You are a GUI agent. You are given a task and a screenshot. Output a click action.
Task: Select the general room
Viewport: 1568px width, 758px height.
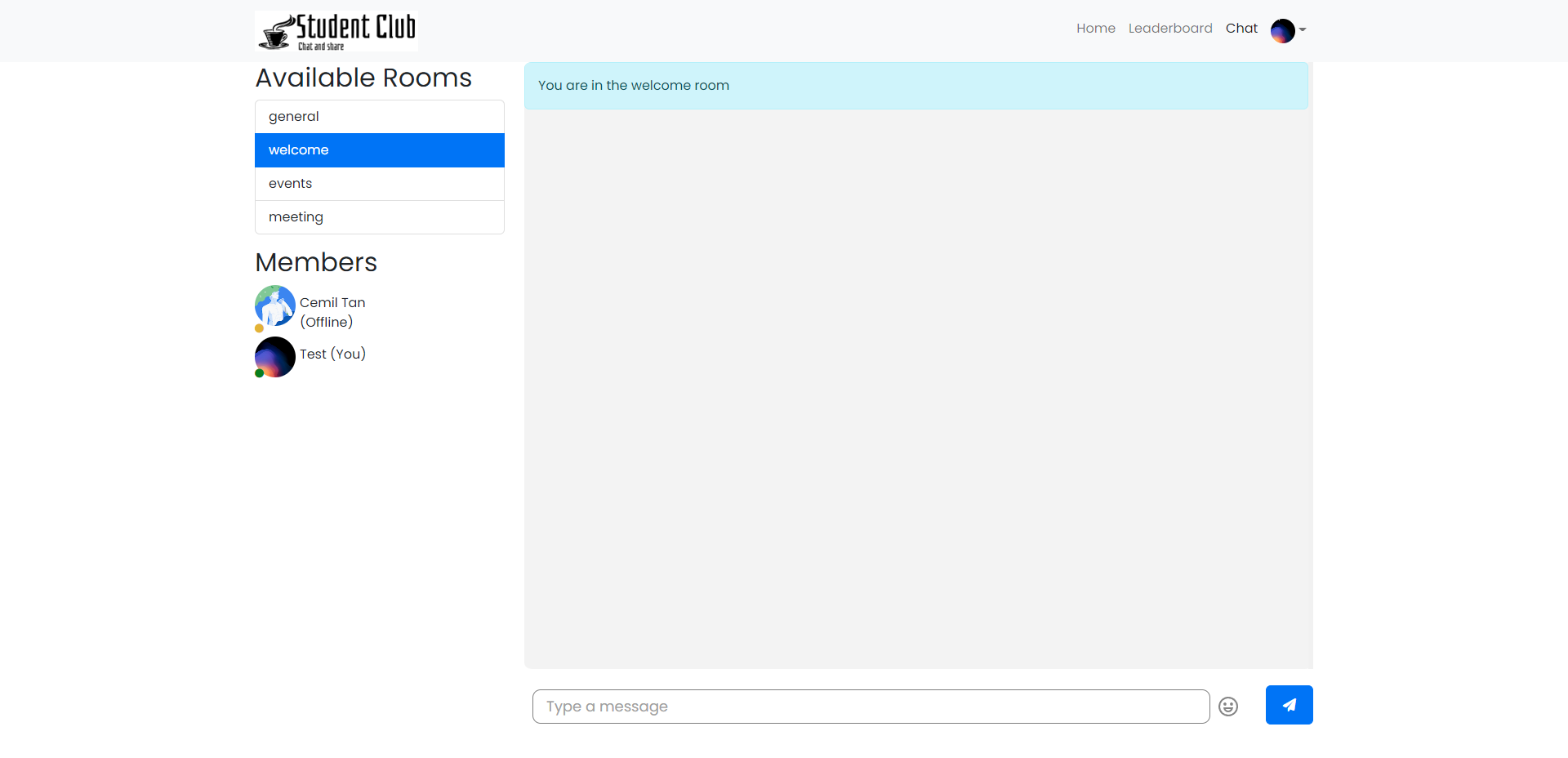pos(379,116)
